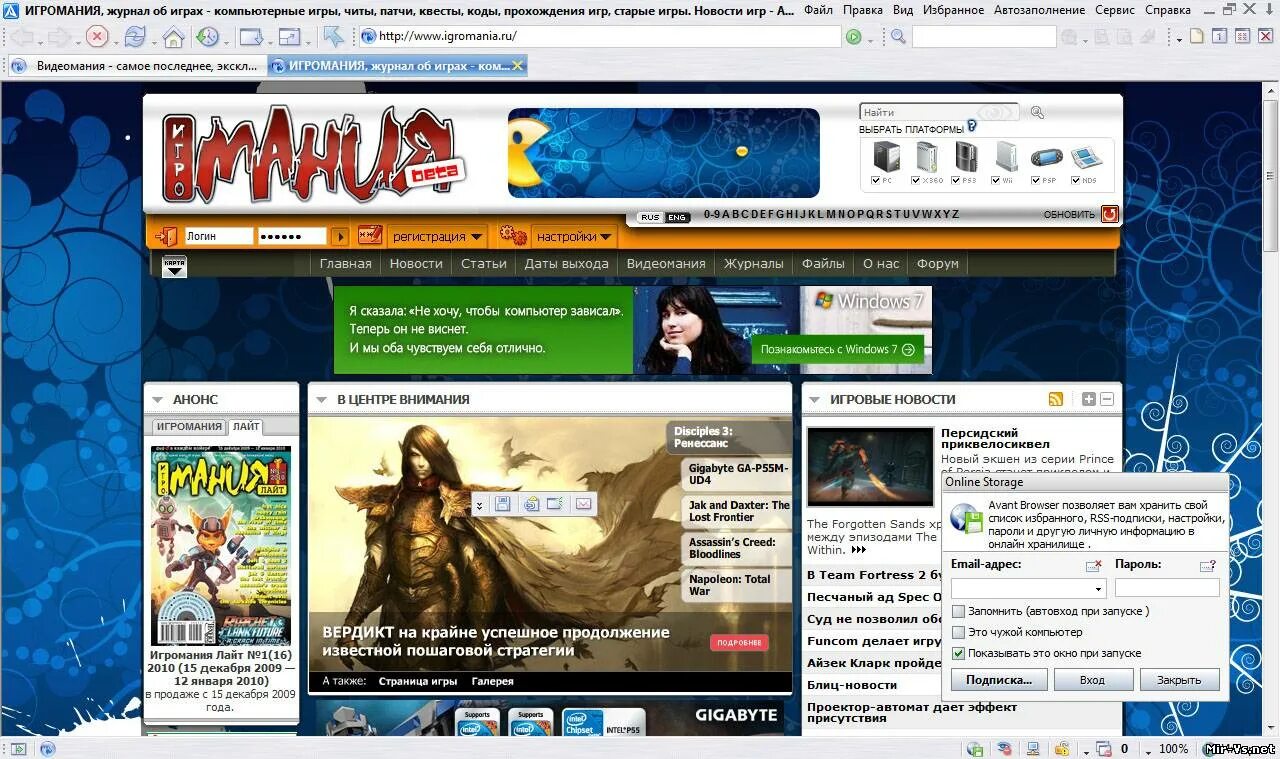Image resolution: width=1280 pixels, height=759 pixels.
Task: Collapse the В центре внимания panel arrow
Action: coord(322,400)
